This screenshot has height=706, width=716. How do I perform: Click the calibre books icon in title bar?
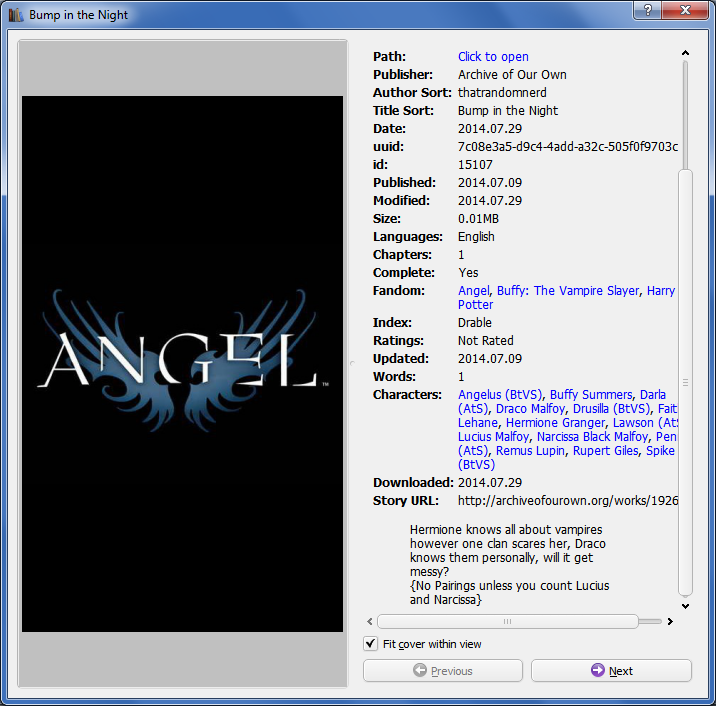point(16,15)
